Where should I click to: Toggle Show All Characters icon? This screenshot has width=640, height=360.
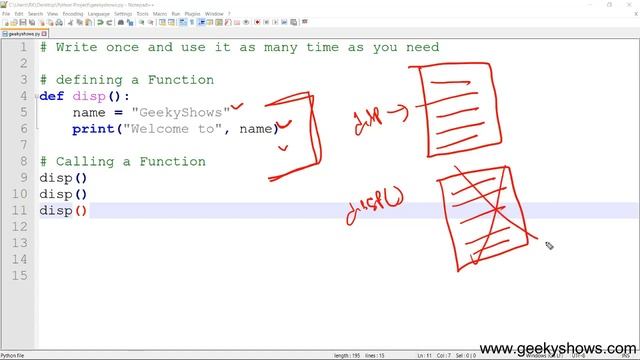(191, 22)
